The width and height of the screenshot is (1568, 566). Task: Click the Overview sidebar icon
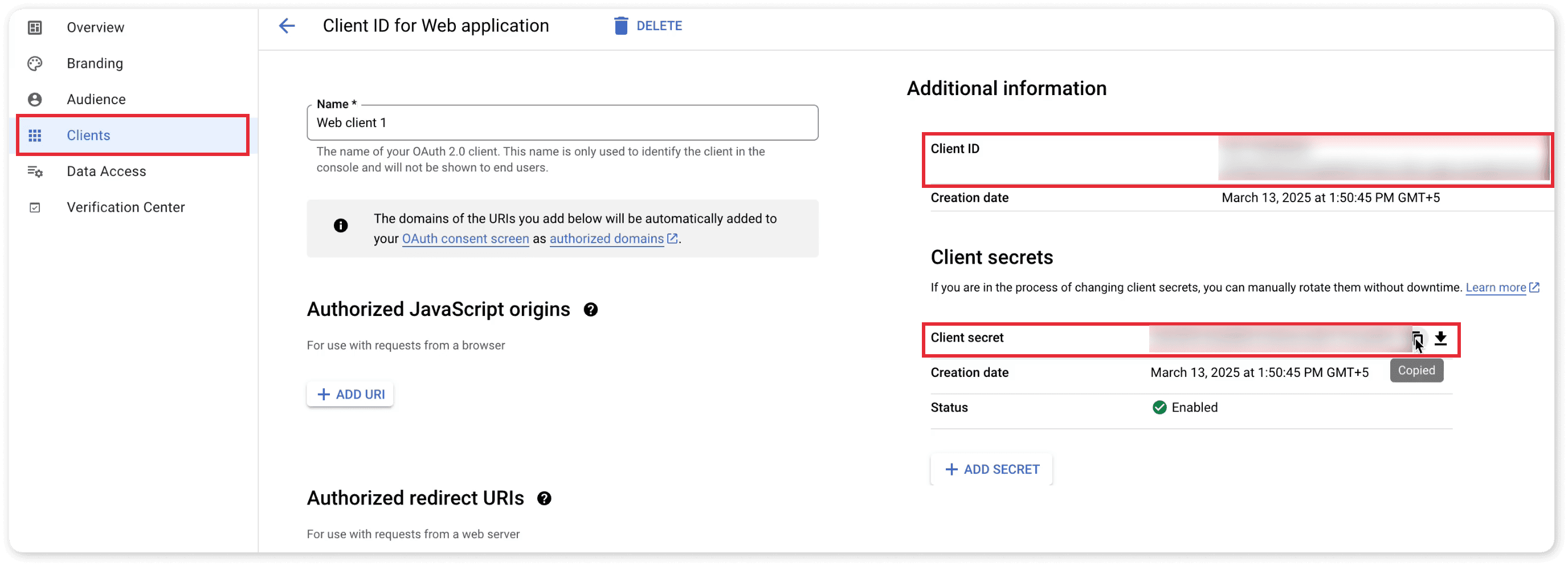click(35, 27)
